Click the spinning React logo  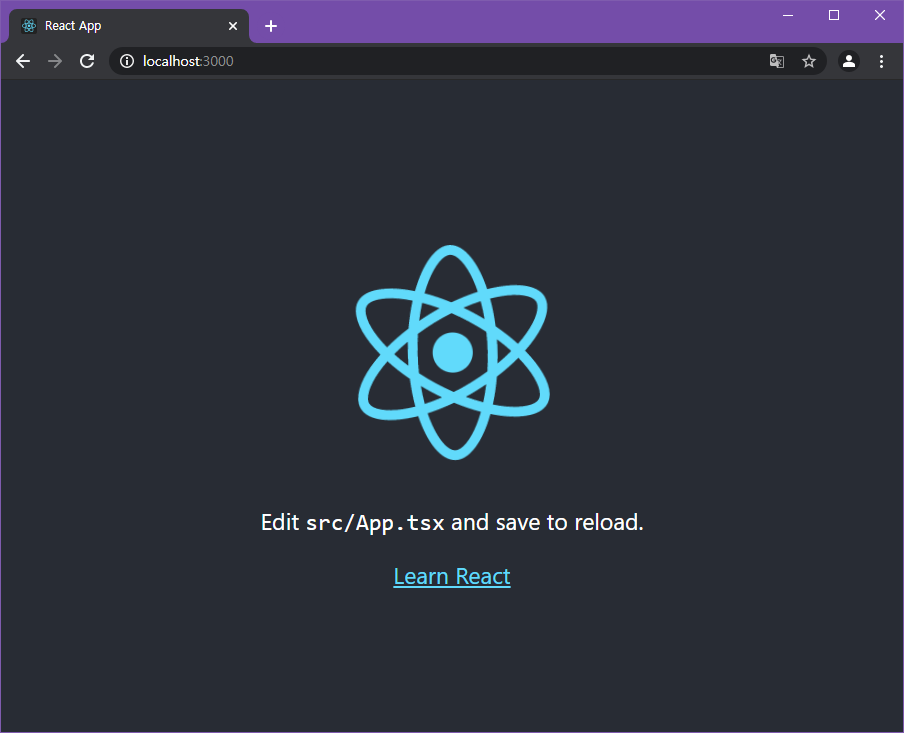pos(453,352)
